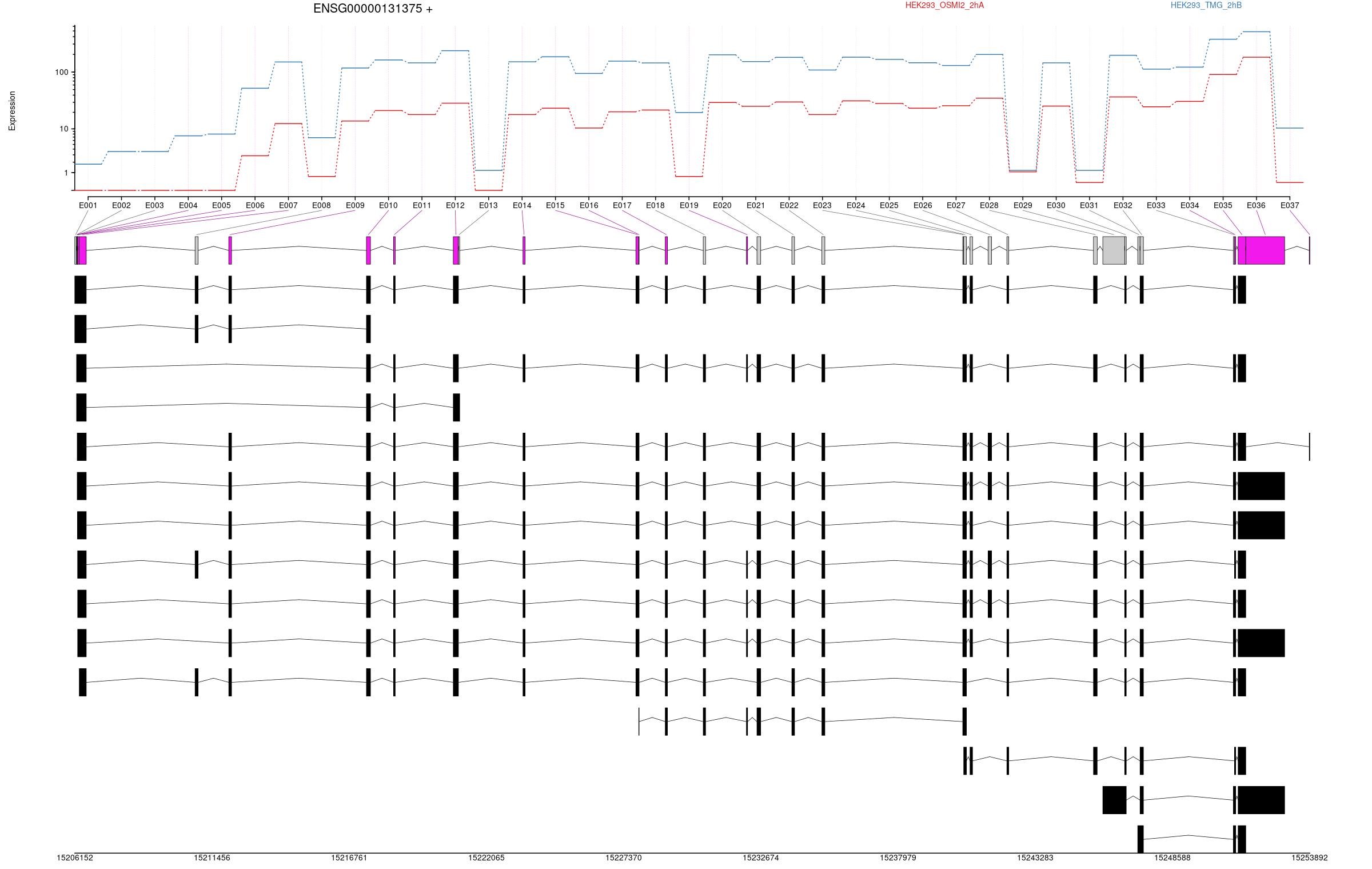Click exon label E034
Screen dimensions: 1372x869
[x=1190, y=205]
